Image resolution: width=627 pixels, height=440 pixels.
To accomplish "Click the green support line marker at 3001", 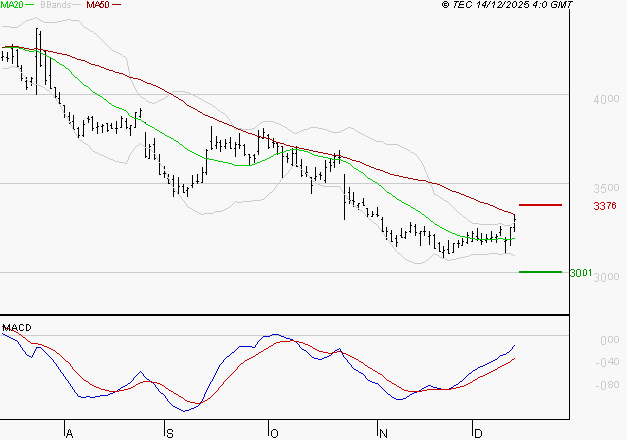I will click(540, 272).
